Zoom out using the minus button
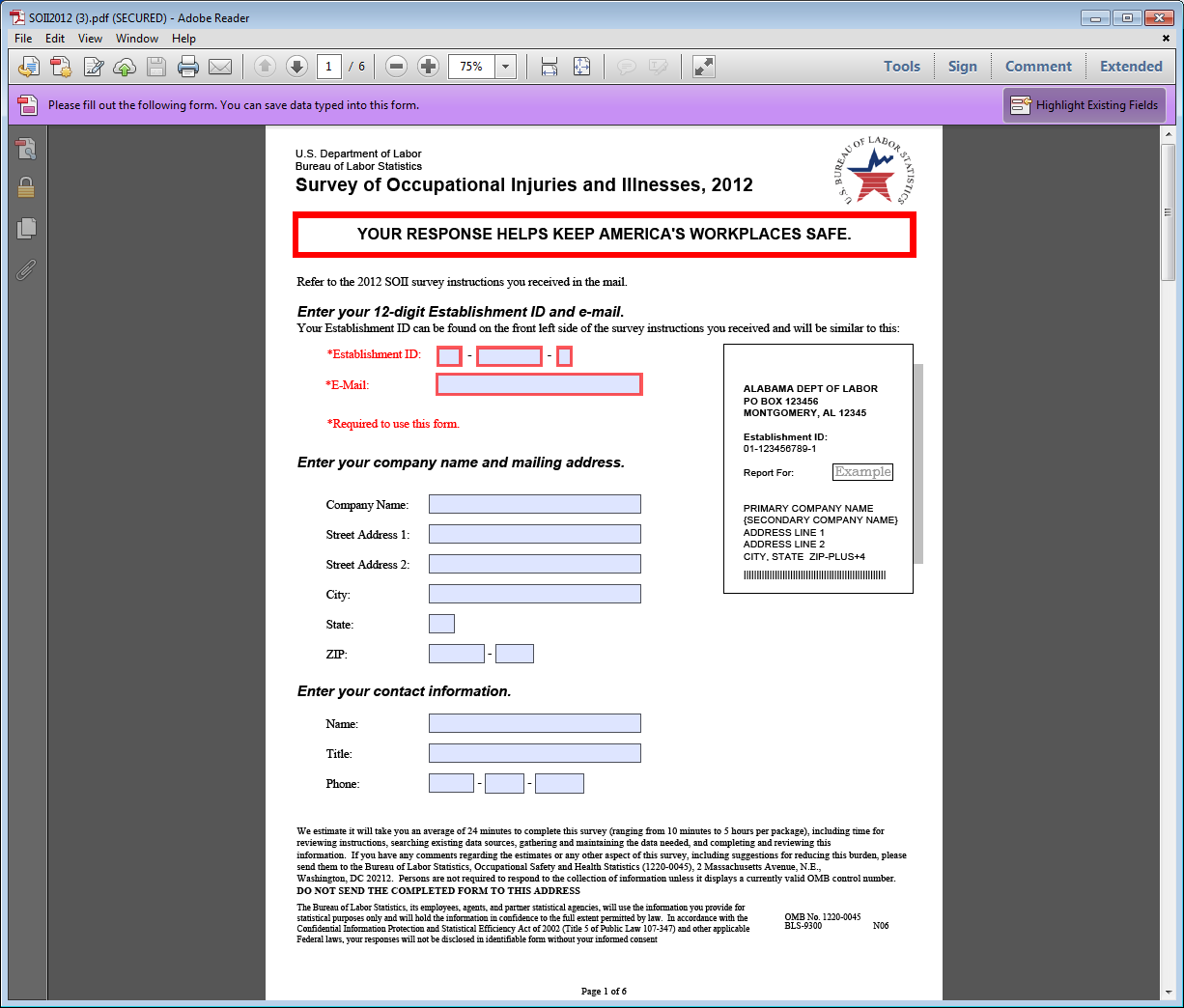Image resolution: width=1184 pixels, height=1008 pixels. click(x=396, y=67)
